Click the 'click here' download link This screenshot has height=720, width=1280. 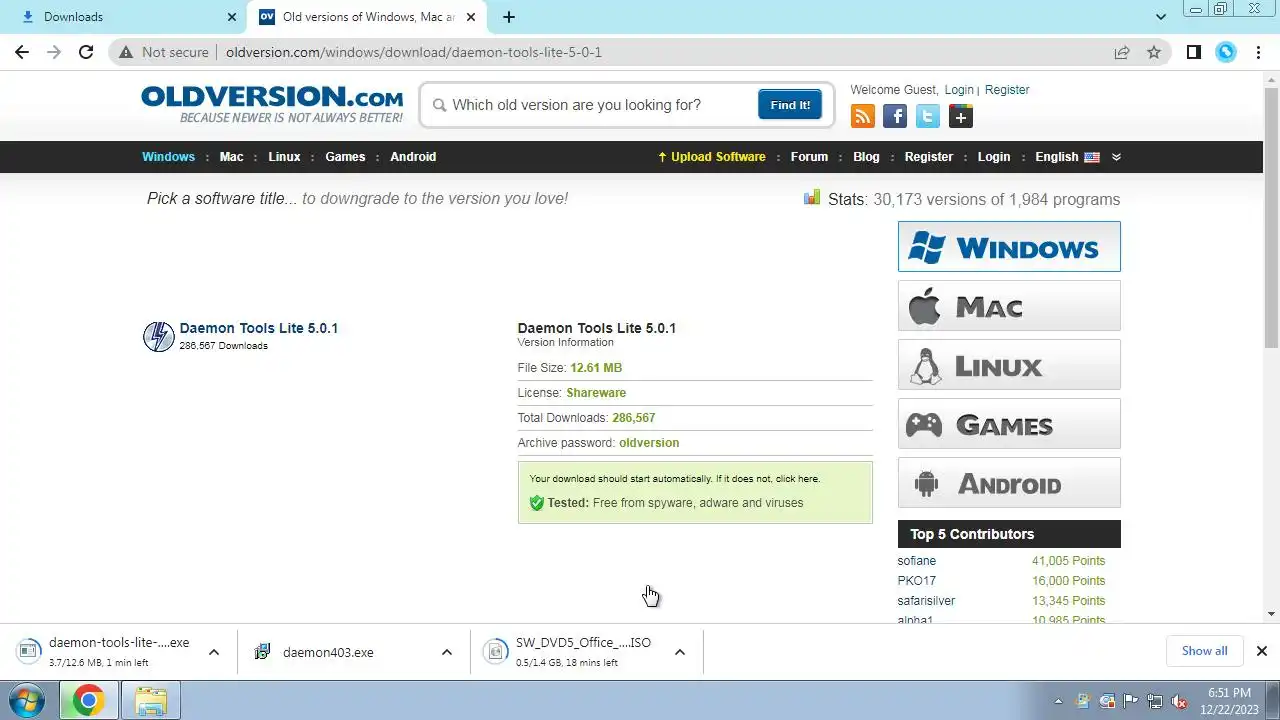coord(797,479)
